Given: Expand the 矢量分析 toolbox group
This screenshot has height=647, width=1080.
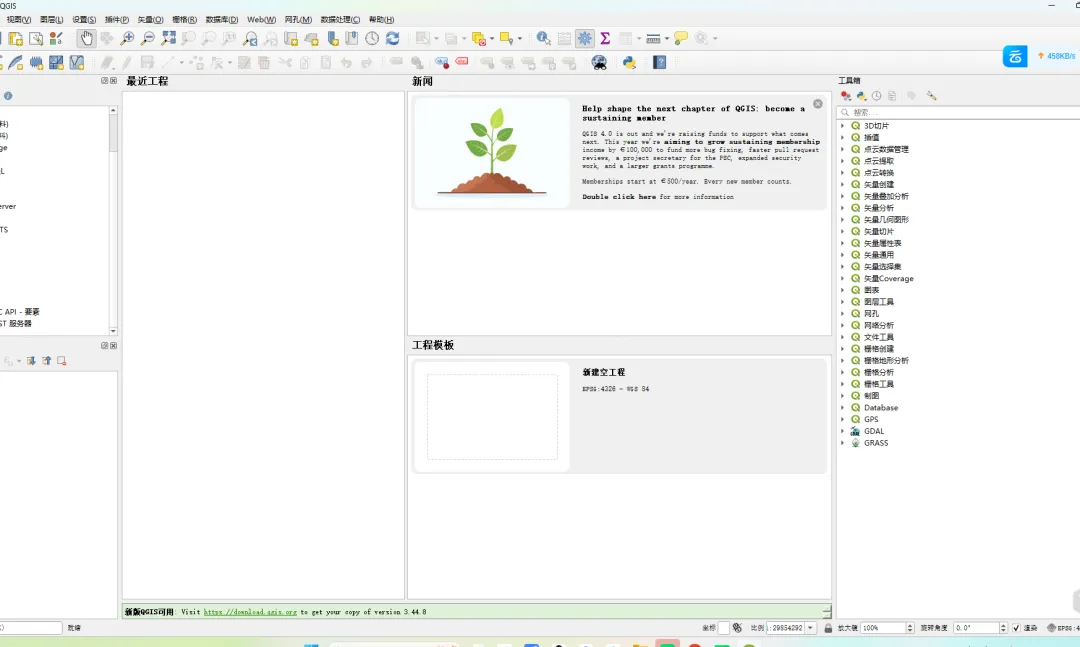Looking at the screenshot, I should coord(842,208).
